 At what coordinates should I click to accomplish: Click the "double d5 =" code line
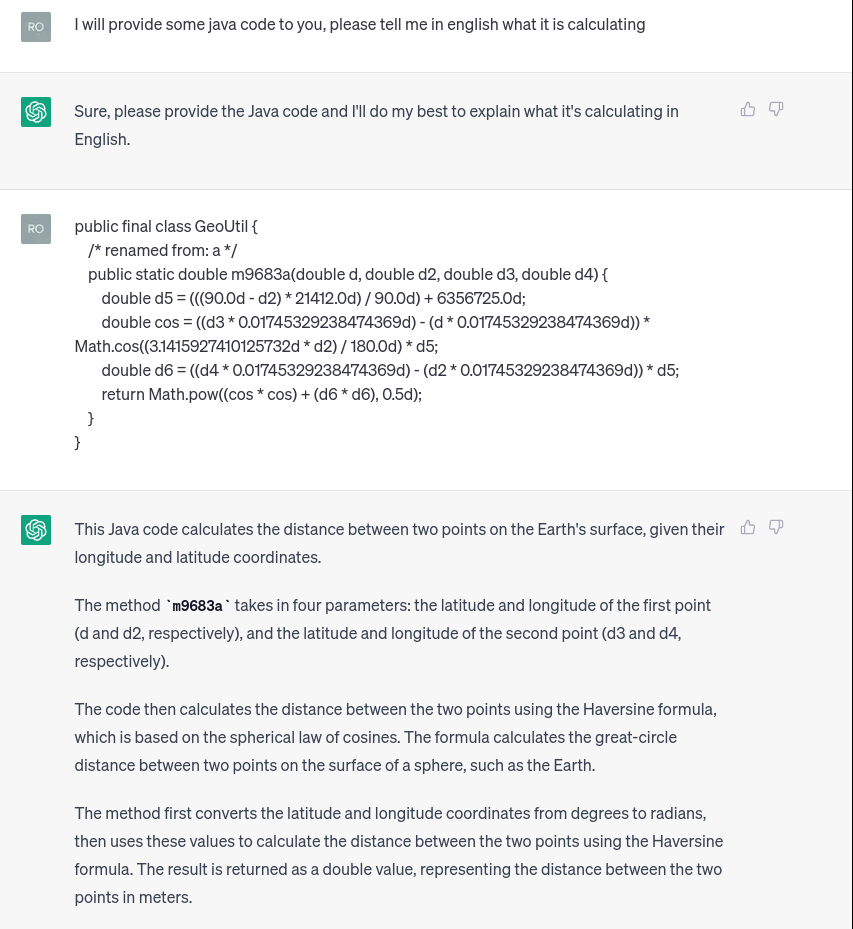click(x=313, y=298)
